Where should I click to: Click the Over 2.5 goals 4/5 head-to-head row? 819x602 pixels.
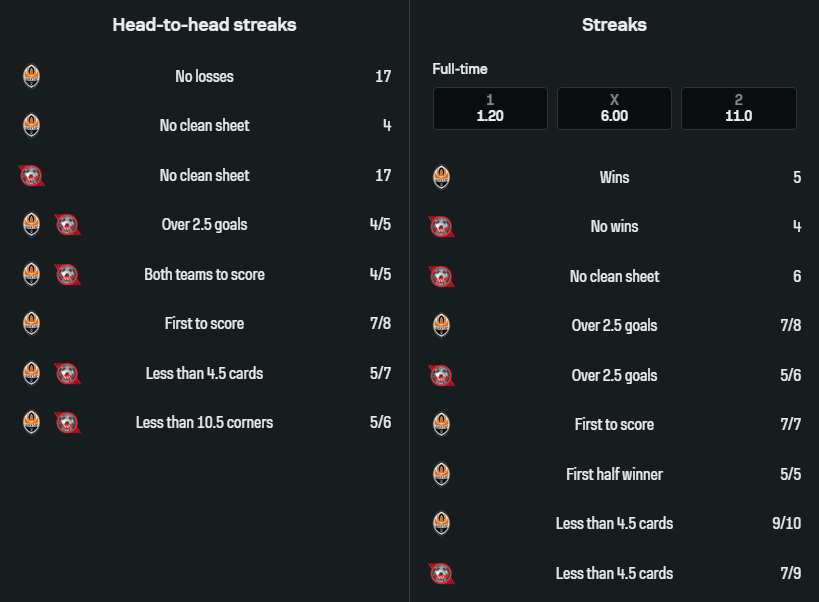click(x=204, y=224)
